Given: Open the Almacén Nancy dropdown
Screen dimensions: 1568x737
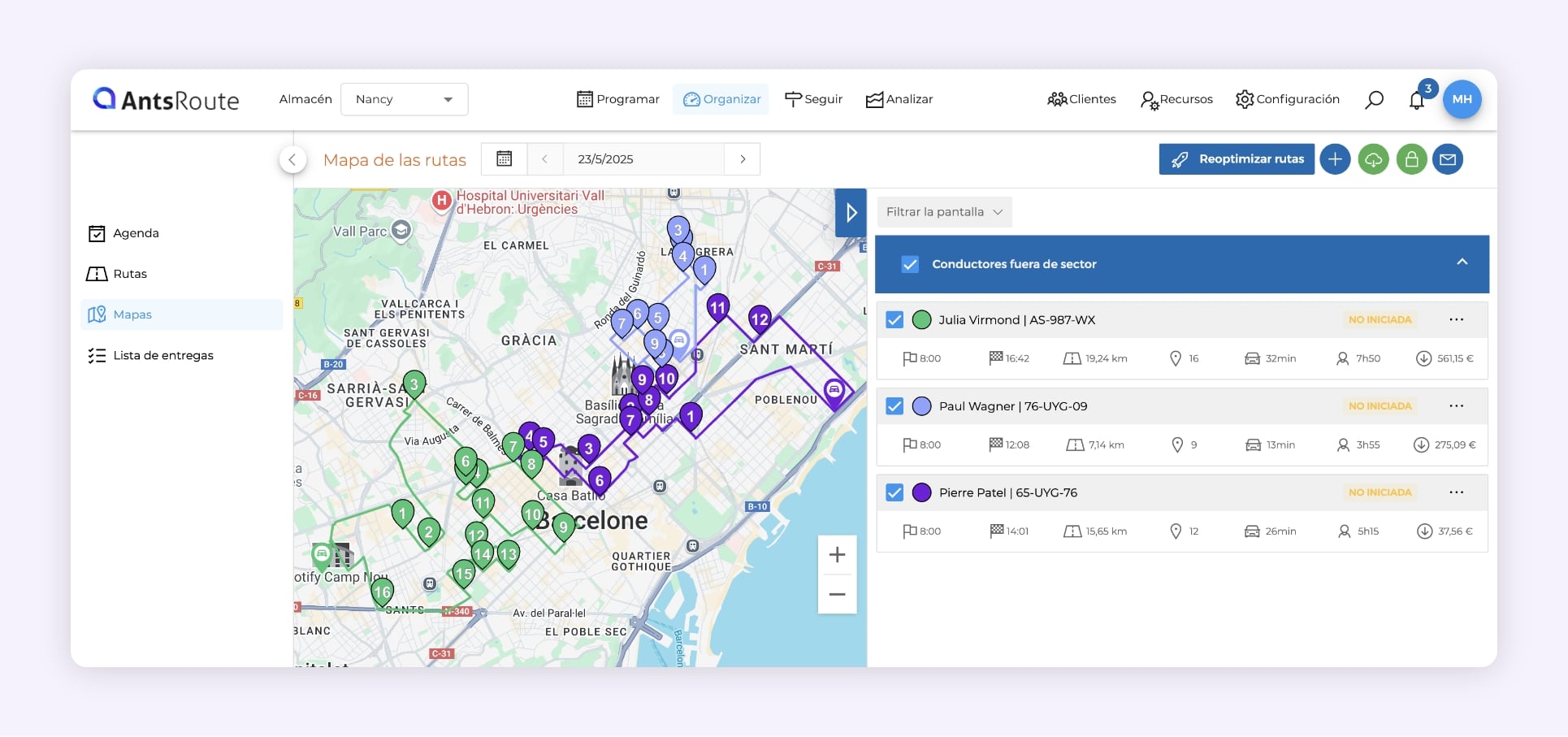Looking at the screenshot, I should 404,99.
